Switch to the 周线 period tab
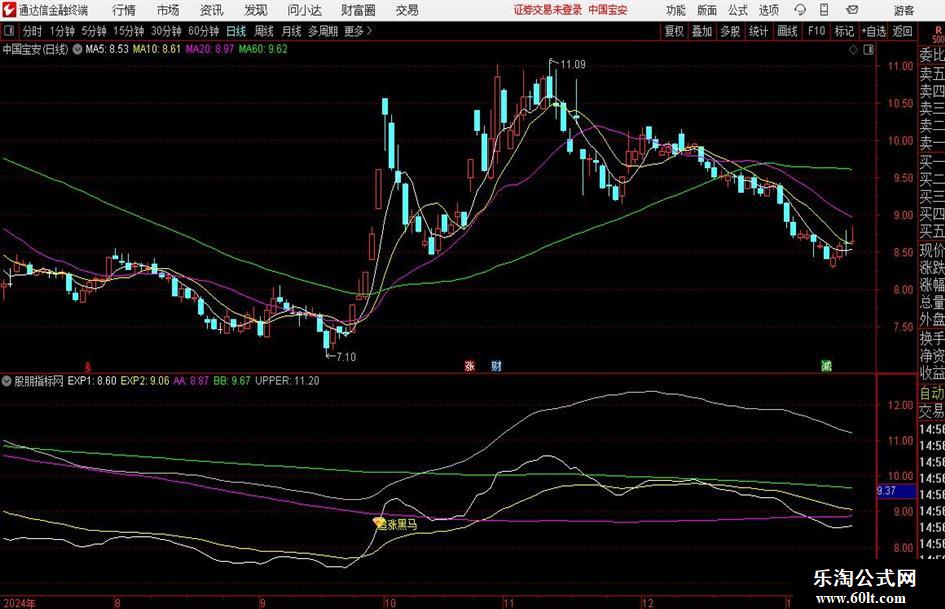945x609 pixels. pyautogui.click(x=264, y=31)
